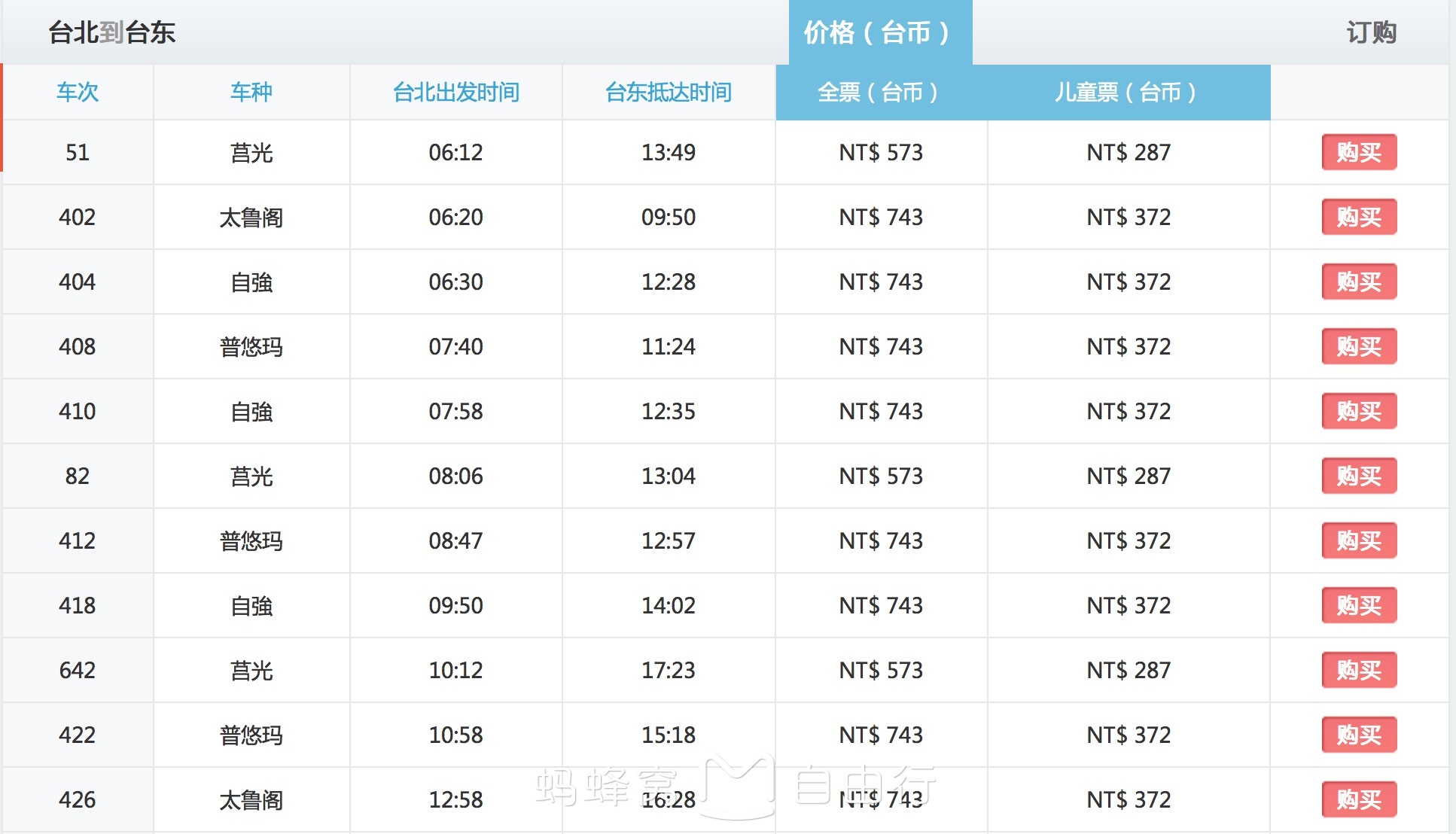Purchase ticket for train 408 普悠玛
This screenshot has height=834, width=1456.
click(1359, 346)
